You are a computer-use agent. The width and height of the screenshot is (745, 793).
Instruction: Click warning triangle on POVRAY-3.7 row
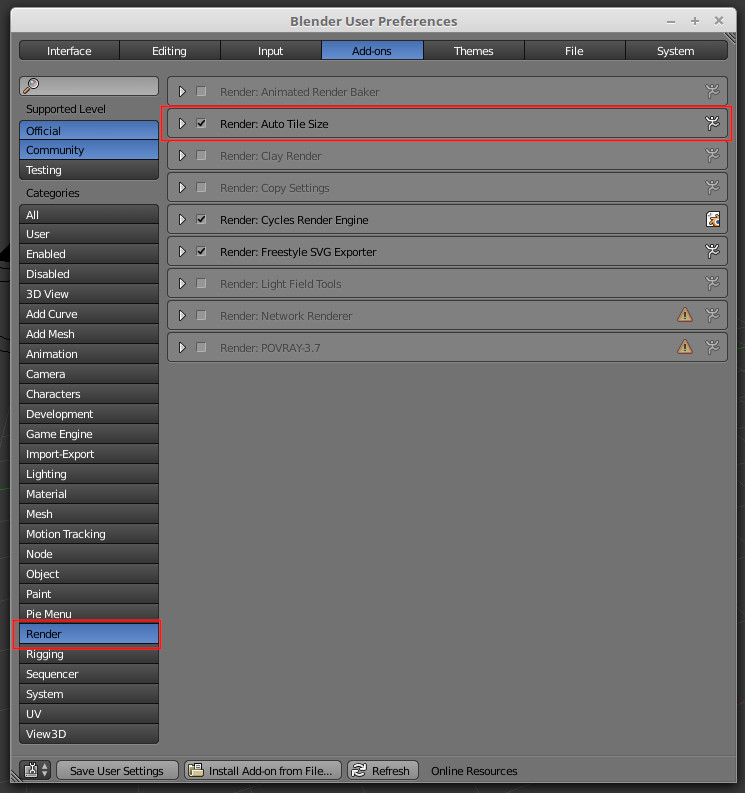pos(685,347)
